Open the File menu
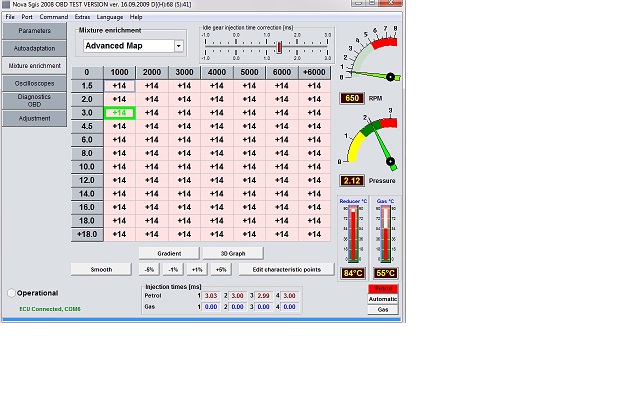This screenshot has width=640, height=400. click(10, 17)
